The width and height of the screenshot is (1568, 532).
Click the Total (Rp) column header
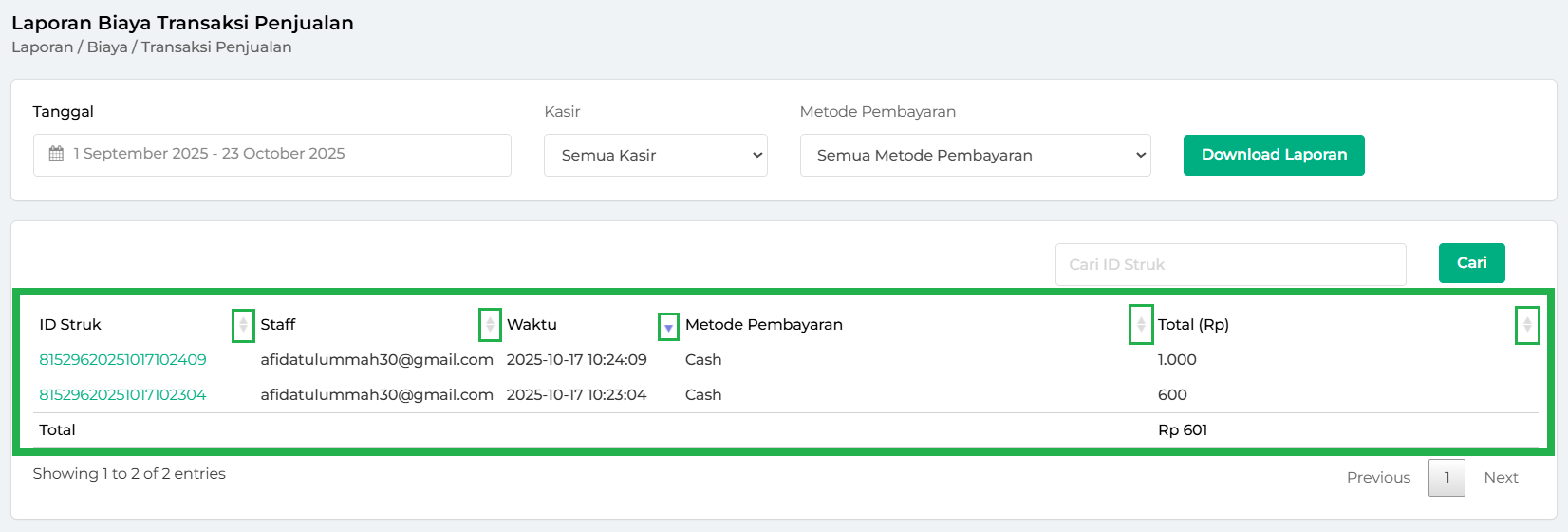1193,325
